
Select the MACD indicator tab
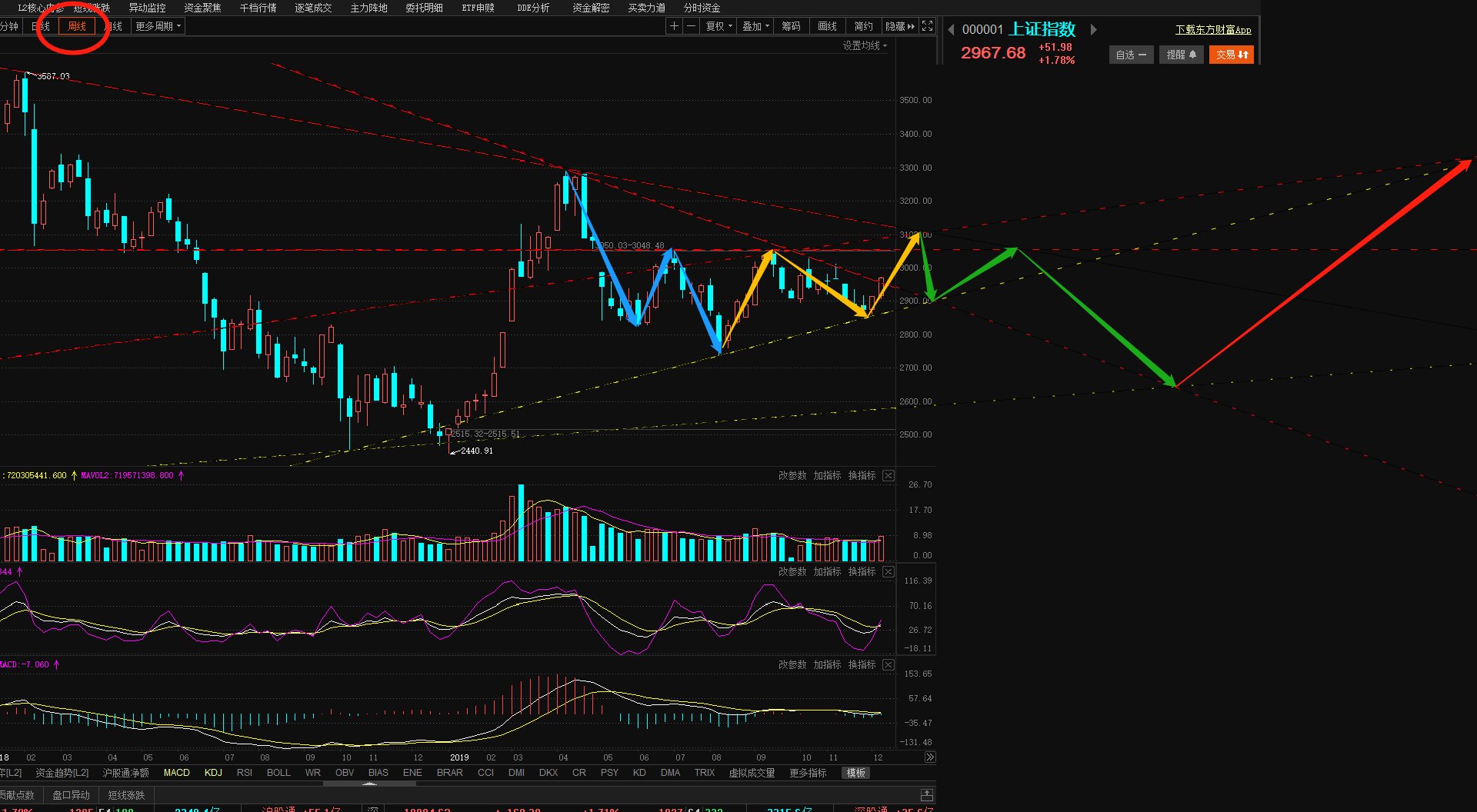pos(176,773)
